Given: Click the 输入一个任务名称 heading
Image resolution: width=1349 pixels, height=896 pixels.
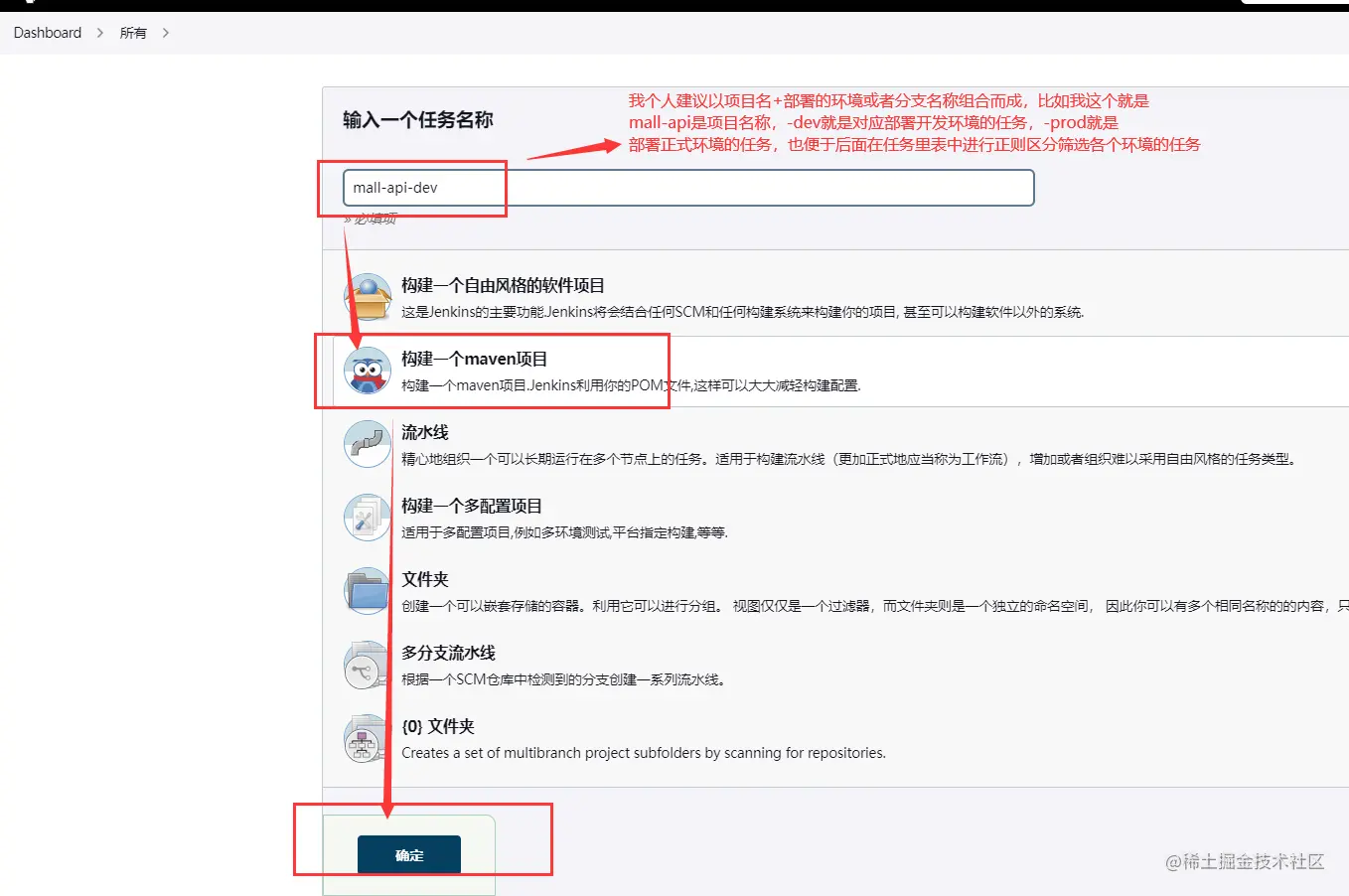Looking at the screenshot, I should (x=418, y=120).
